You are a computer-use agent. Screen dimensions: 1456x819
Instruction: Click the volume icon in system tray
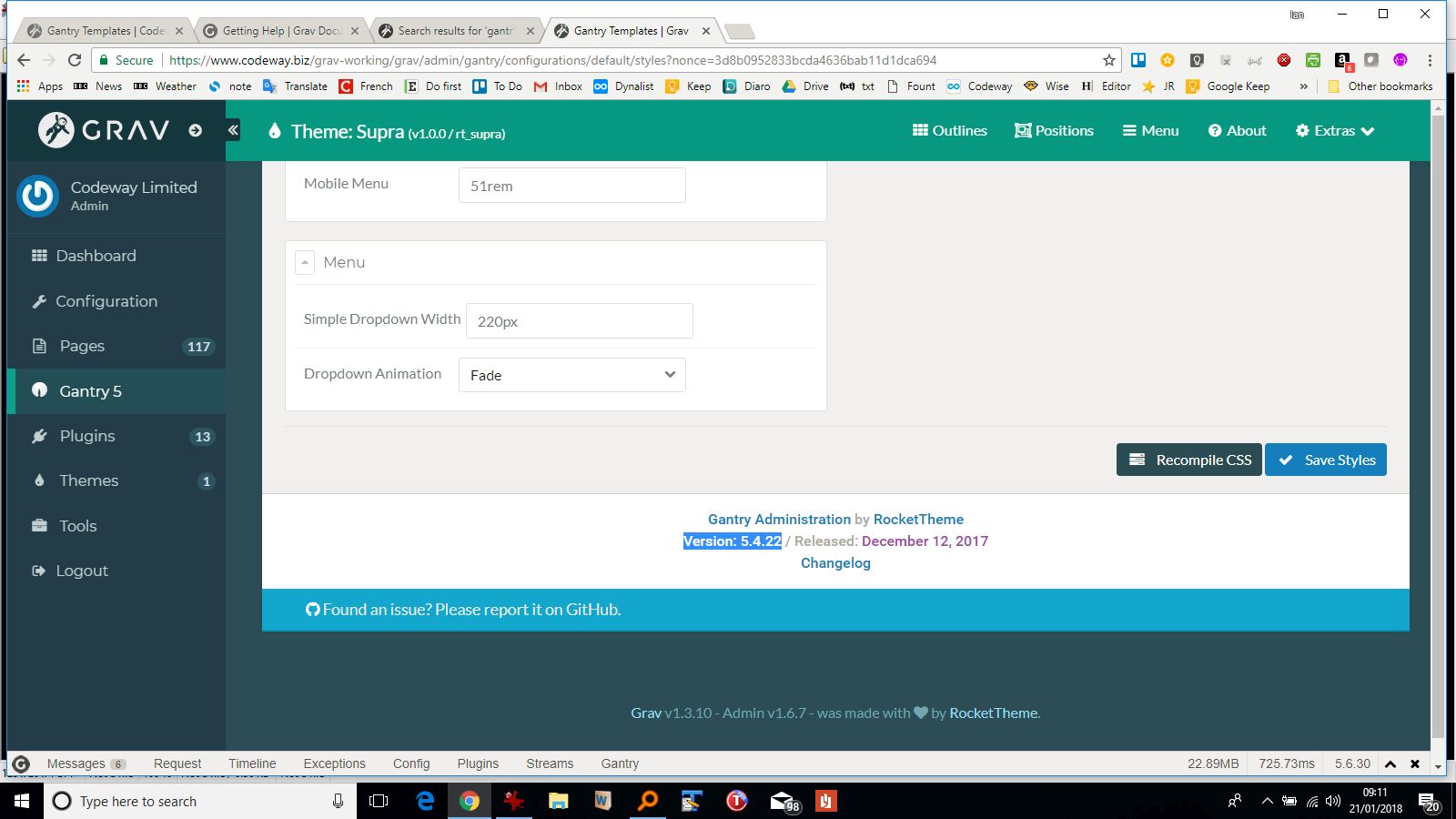1333,801
